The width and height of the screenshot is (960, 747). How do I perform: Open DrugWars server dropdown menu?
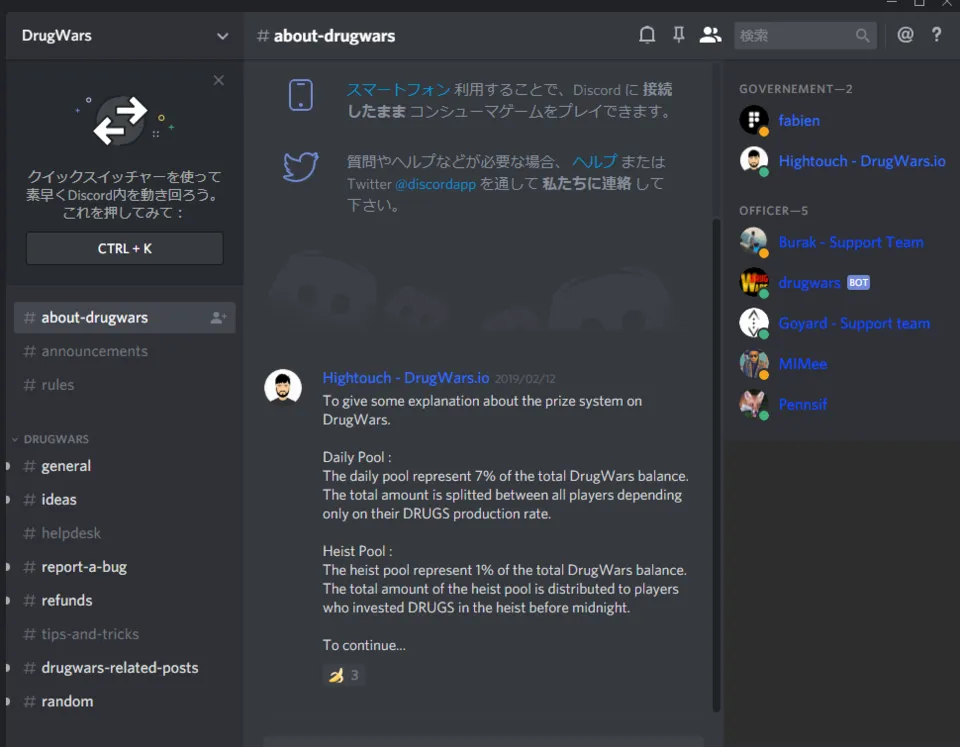(x=222, y=36)
